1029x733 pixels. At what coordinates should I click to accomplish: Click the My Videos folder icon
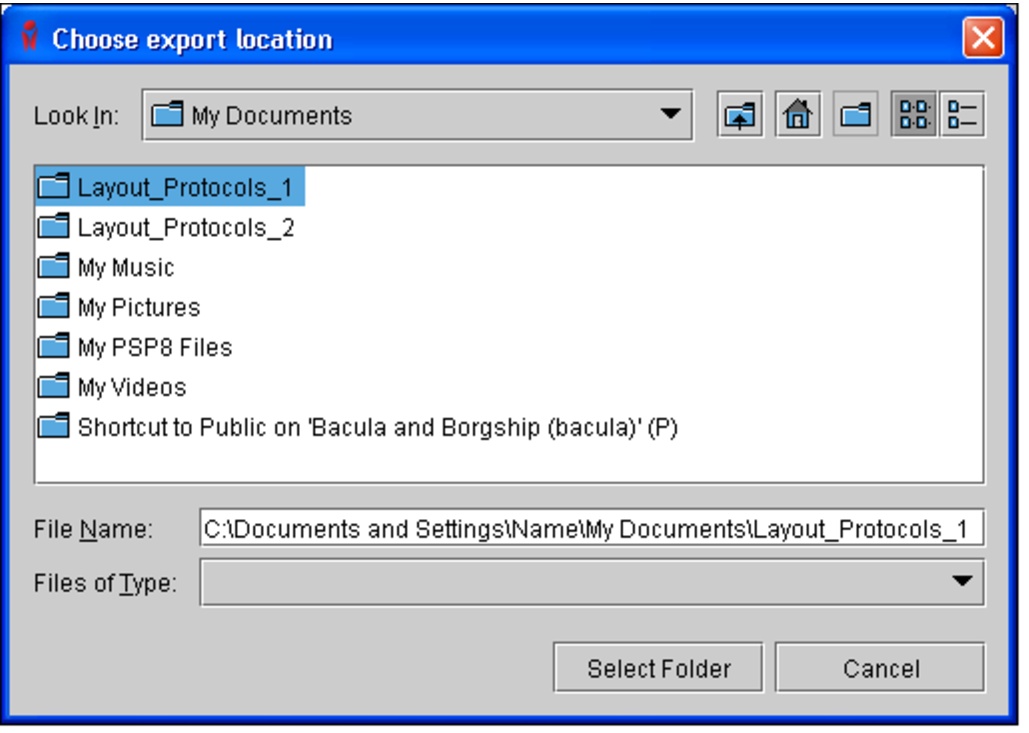pos(53,387)
